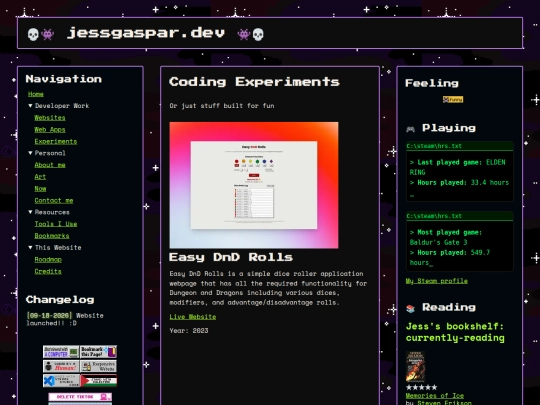Click the 'A Computer' badge
Viewport: 540px width, 405px height.
(x=61, y=352)
